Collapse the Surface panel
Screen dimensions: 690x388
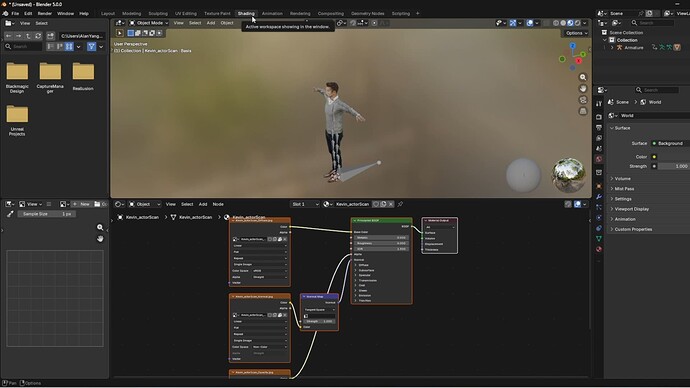tap(622, 128)
